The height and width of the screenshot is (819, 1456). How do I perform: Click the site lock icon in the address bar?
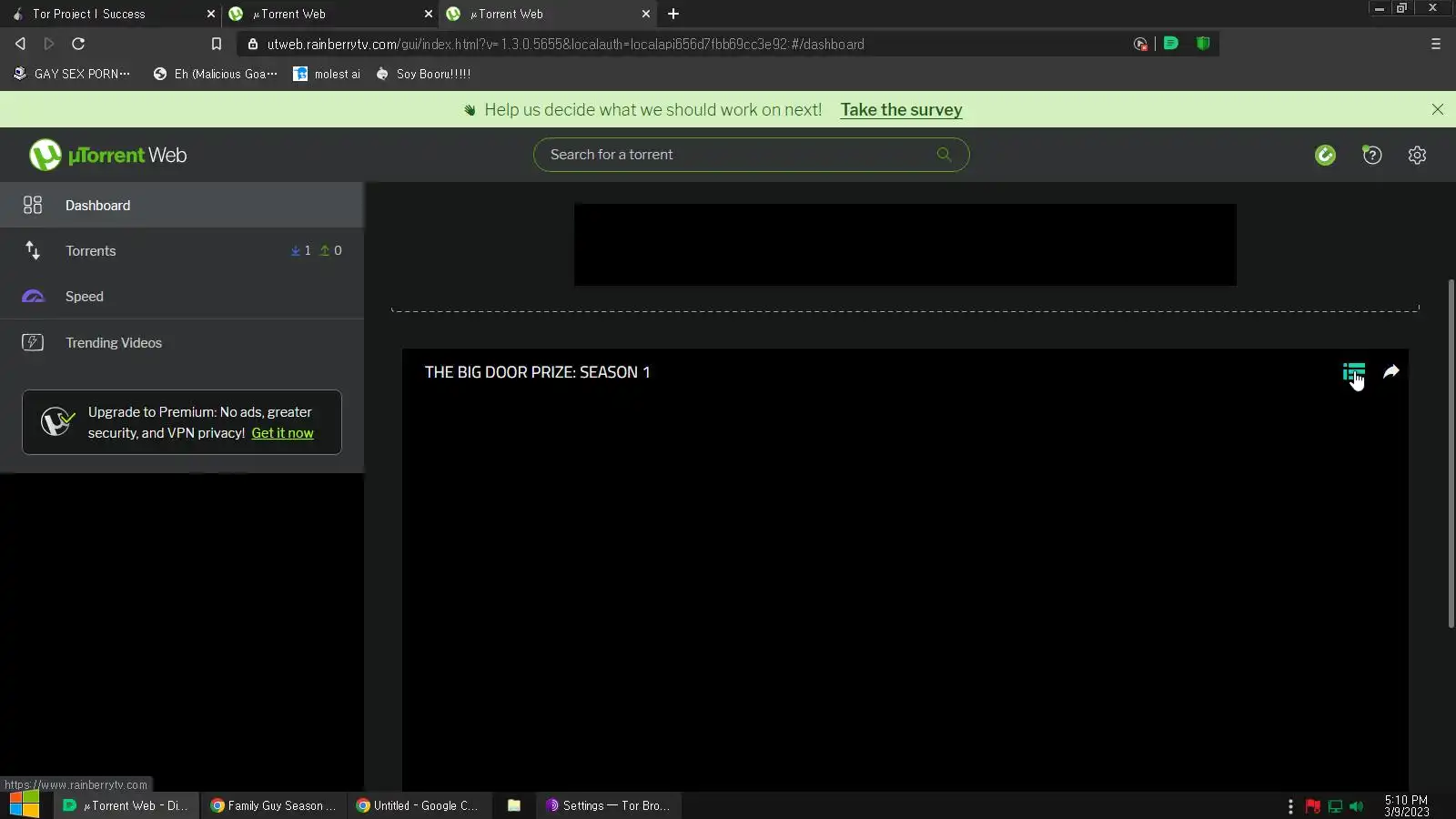tap(253, 44)
